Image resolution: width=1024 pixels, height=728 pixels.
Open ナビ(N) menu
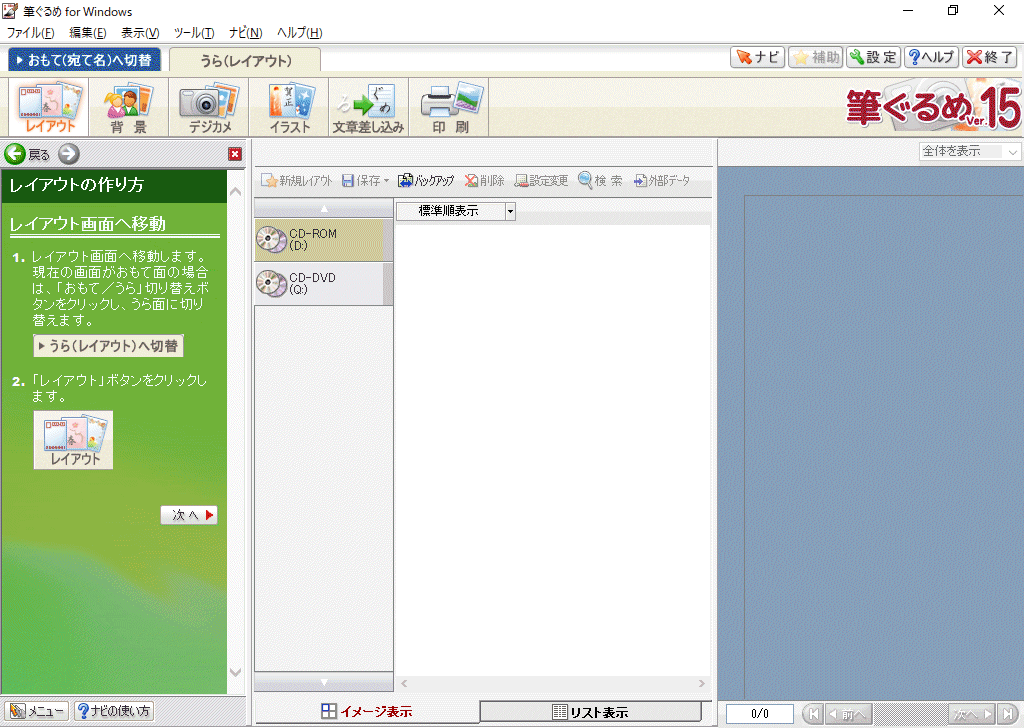point(246,33)
